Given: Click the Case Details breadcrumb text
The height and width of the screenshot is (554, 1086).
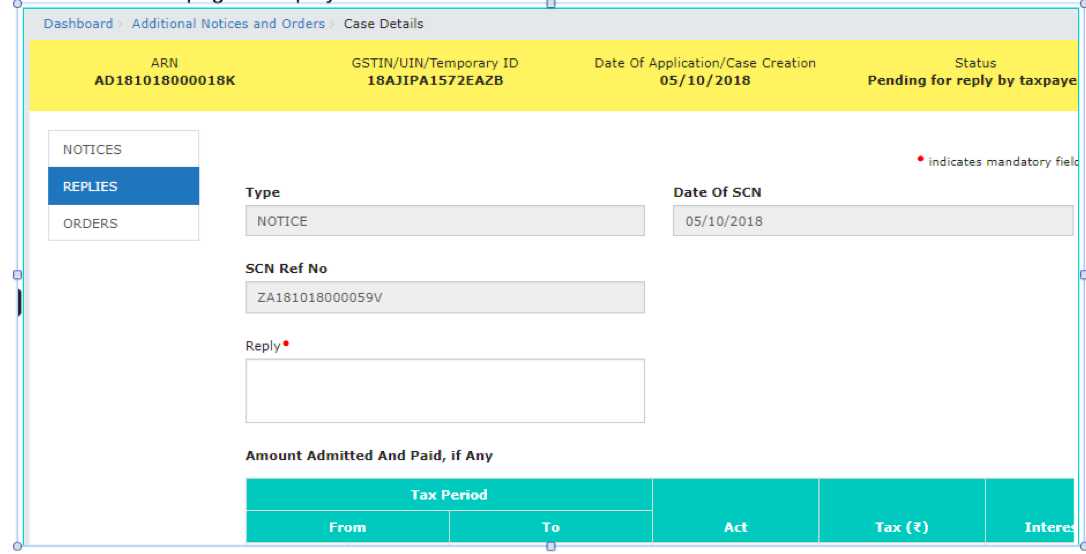Looking at the screenshot, I should coord(384,24).
